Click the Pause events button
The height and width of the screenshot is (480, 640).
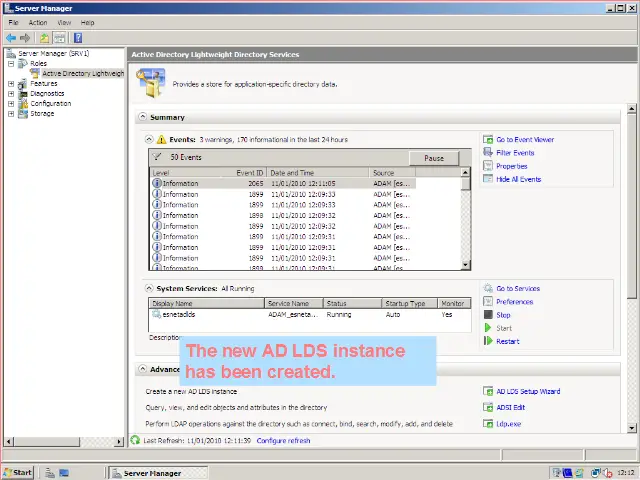(x=434, y=158)
